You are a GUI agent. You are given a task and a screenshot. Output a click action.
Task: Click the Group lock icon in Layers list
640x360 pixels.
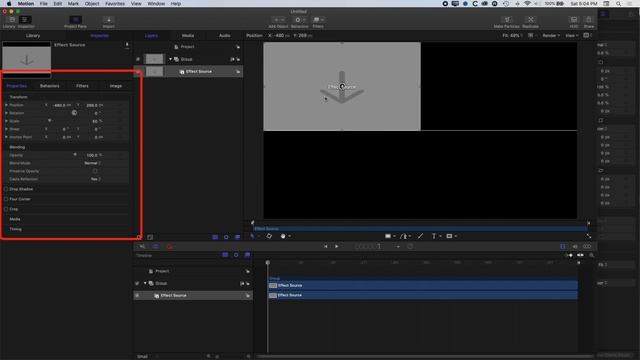point(238,59)
